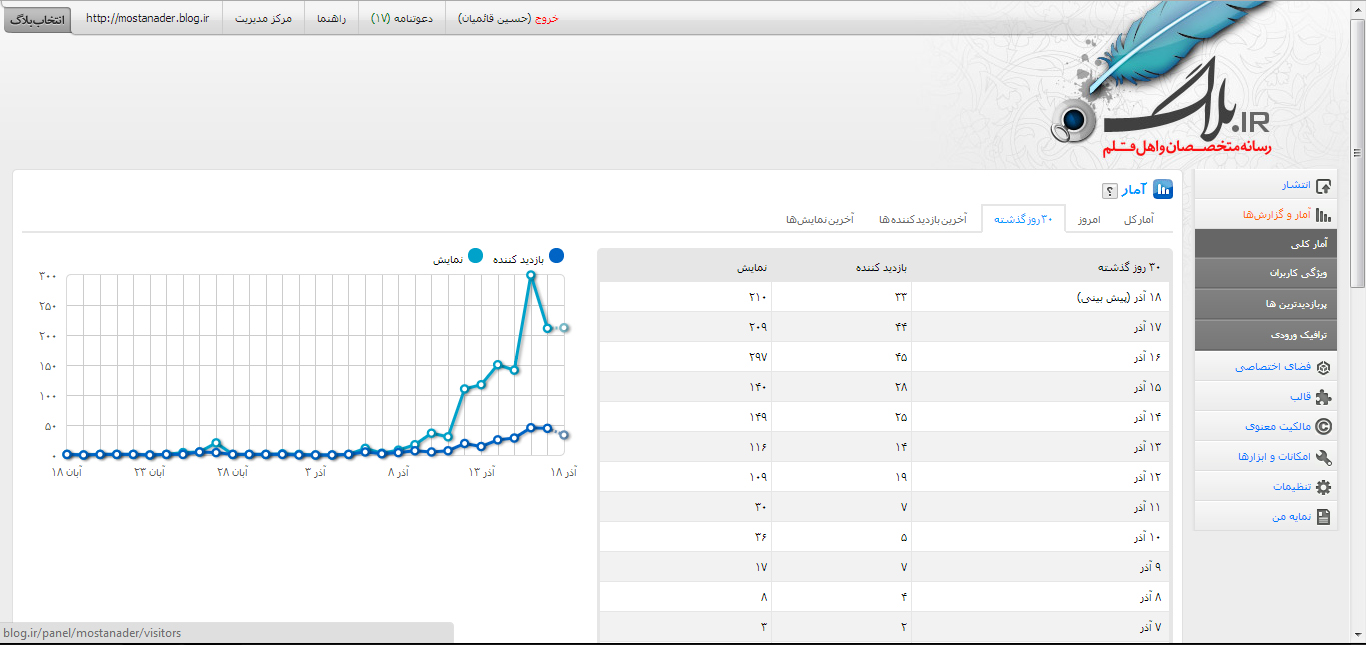Click the puzzle piece template (قالب) icon
The height and width of the screenshot is (645, 1366).
click(1323, 397)
